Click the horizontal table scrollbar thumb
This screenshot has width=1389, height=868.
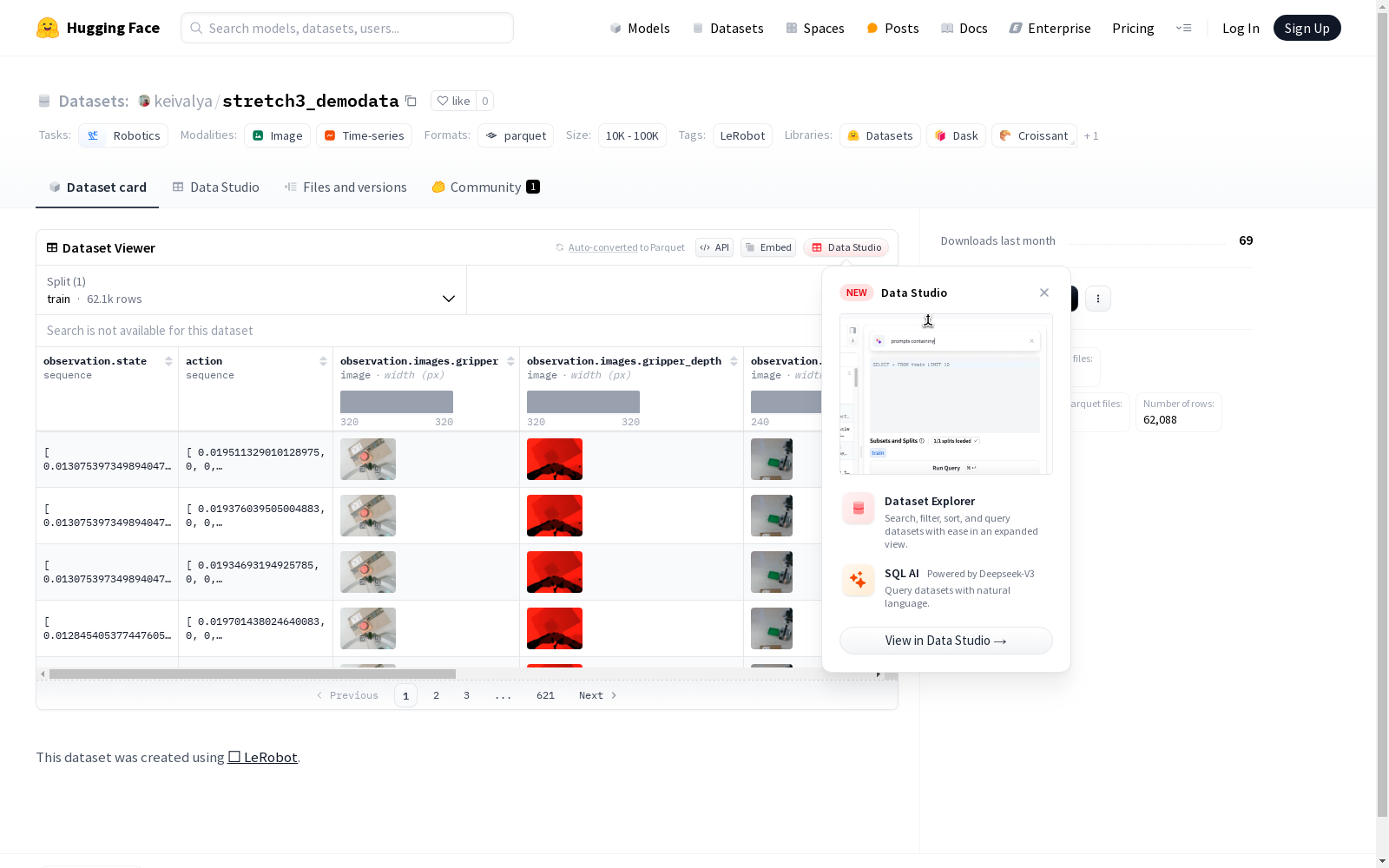pos(253,674)
